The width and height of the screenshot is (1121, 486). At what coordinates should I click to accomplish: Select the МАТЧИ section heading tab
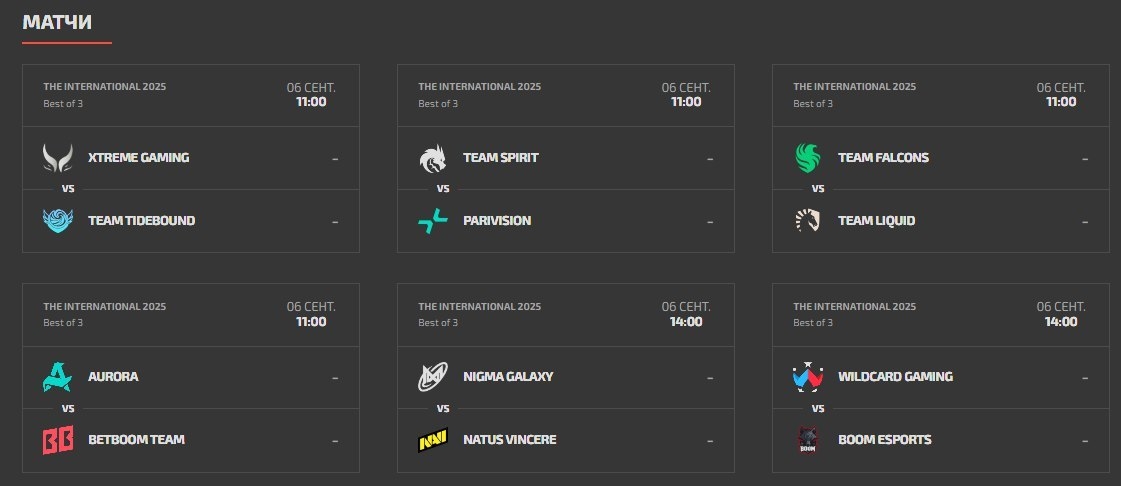point(57,22)
